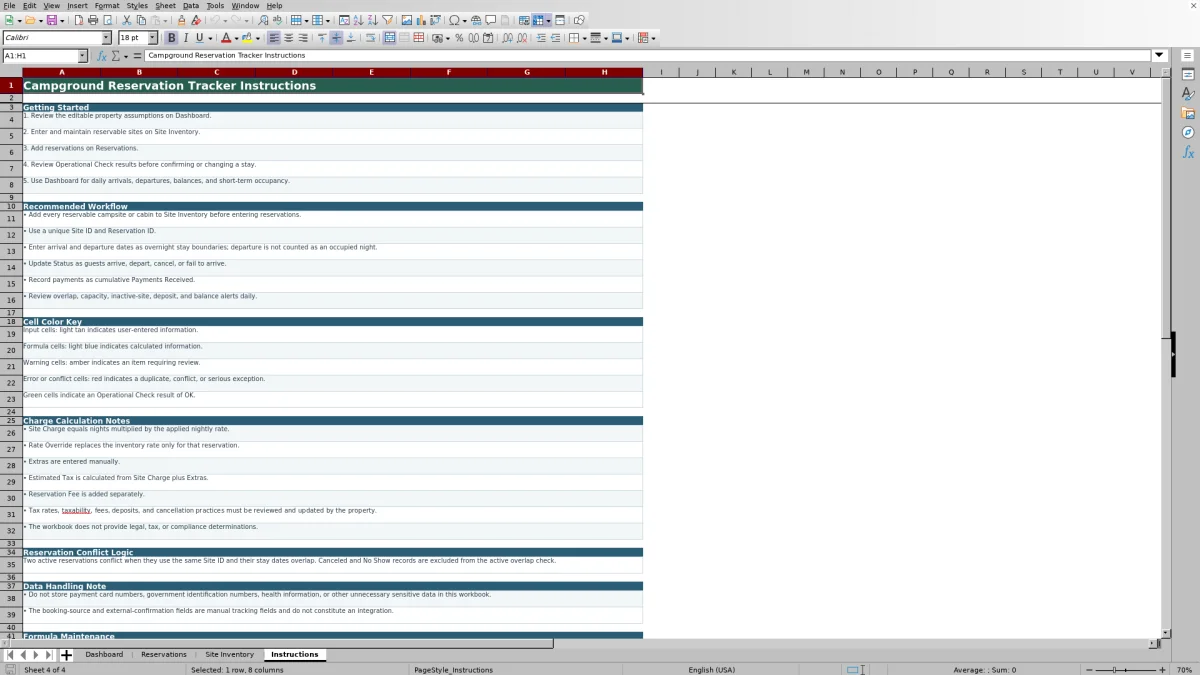Click the Insert Special Character omega icon
Viewport: 1200px width, 675px height.
pos(454,20)
